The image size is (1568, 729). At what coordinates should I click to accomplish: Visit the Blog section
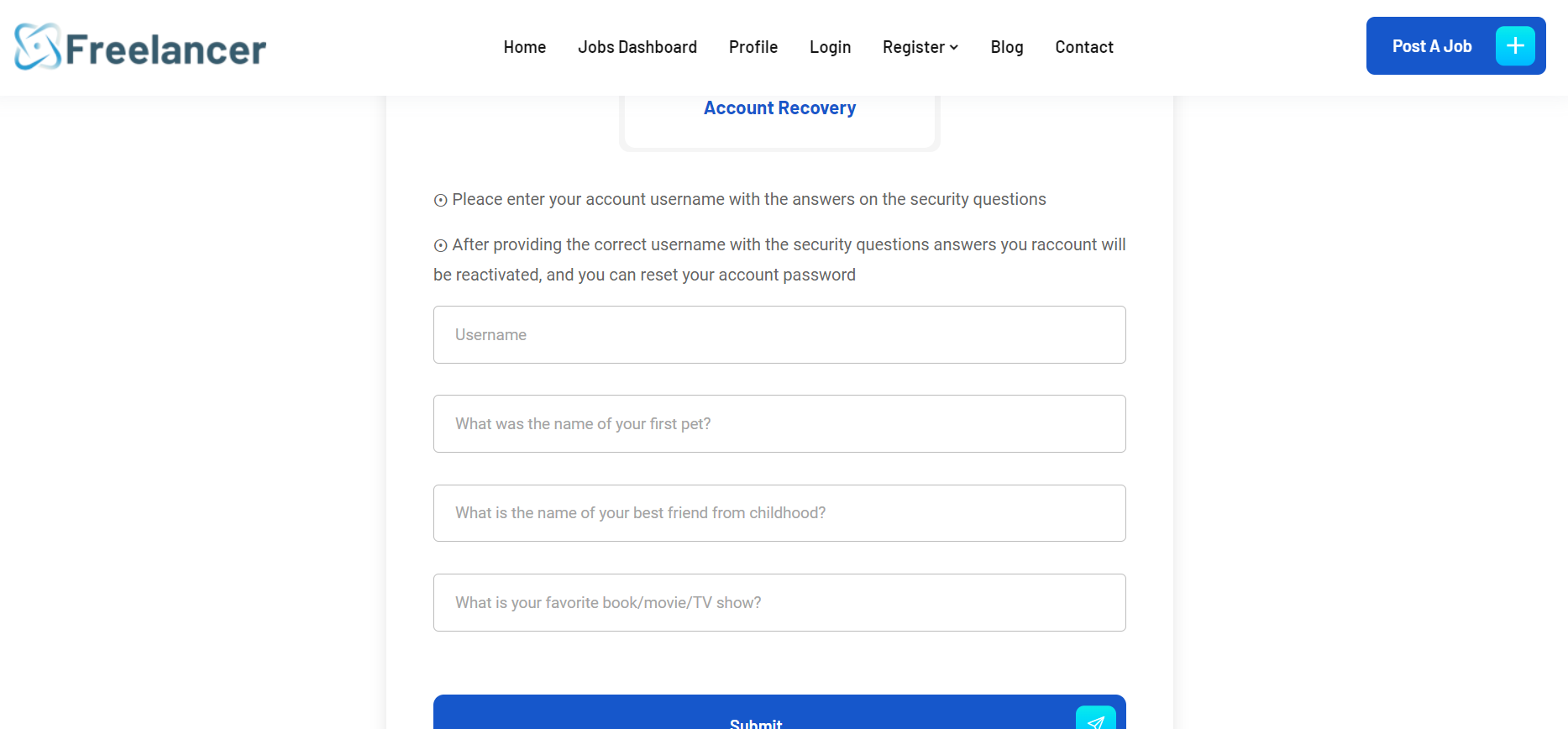click(x=1006, y=47)
